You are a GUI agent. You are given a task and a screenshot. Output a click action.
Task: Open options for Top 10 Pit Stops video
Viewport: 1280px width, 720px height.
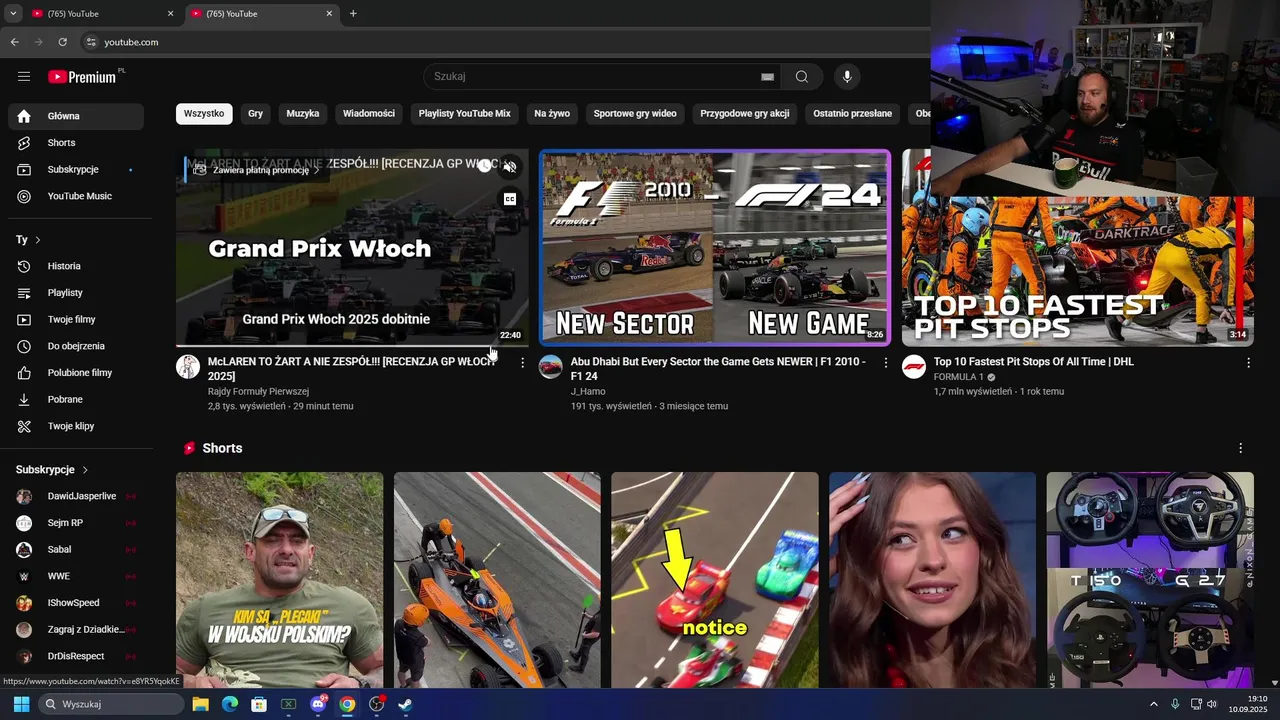1248,362
